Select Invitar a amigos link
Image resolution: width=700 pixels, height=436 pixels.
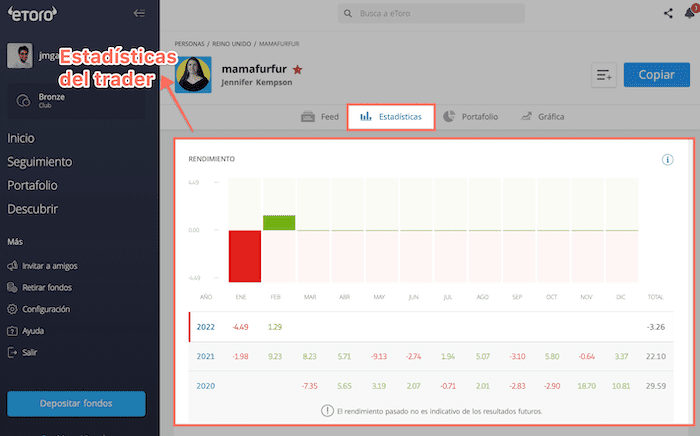click(x=50, y=266)
